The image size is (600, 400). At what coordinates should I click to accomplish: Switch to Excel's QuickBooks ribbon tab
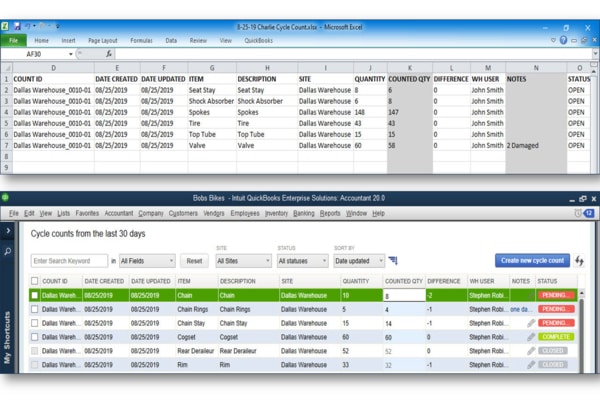[x=259, y=40]
